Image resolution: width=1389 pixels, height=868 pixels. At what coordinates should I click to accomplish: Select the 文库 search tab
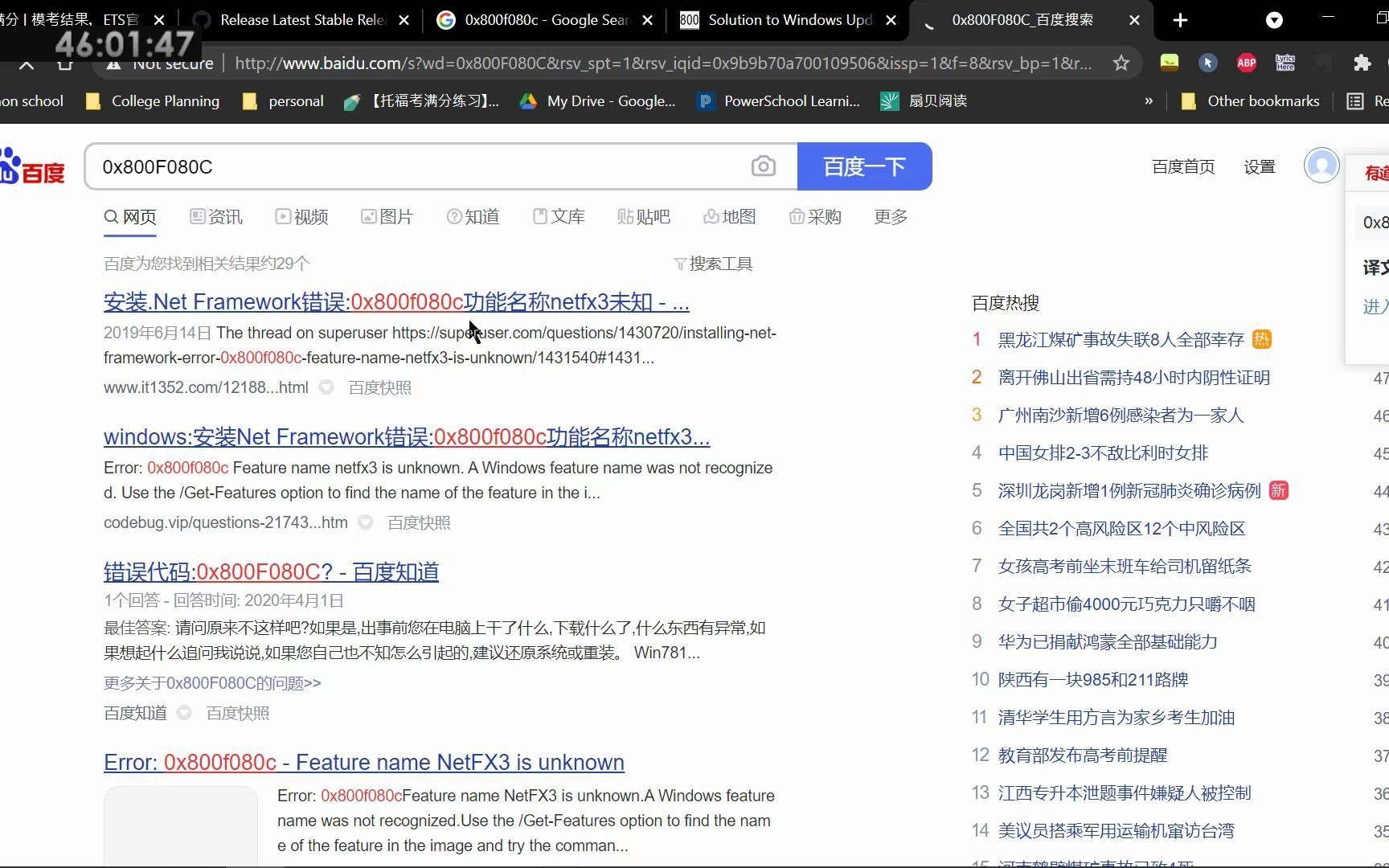point(559,216)
